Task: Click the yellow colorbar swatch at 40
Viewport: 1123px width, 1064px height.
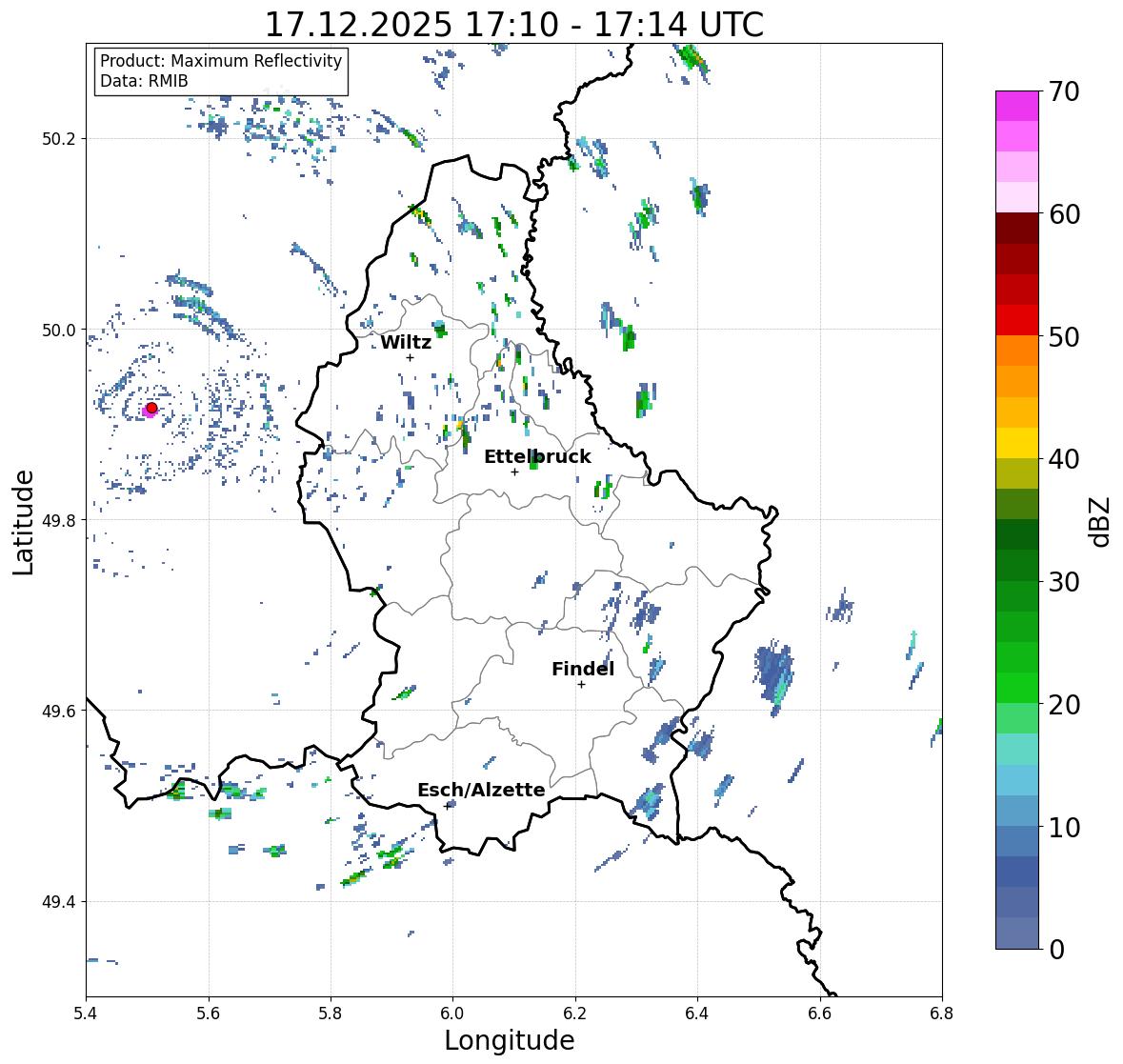Action: tap(1017, 443)
